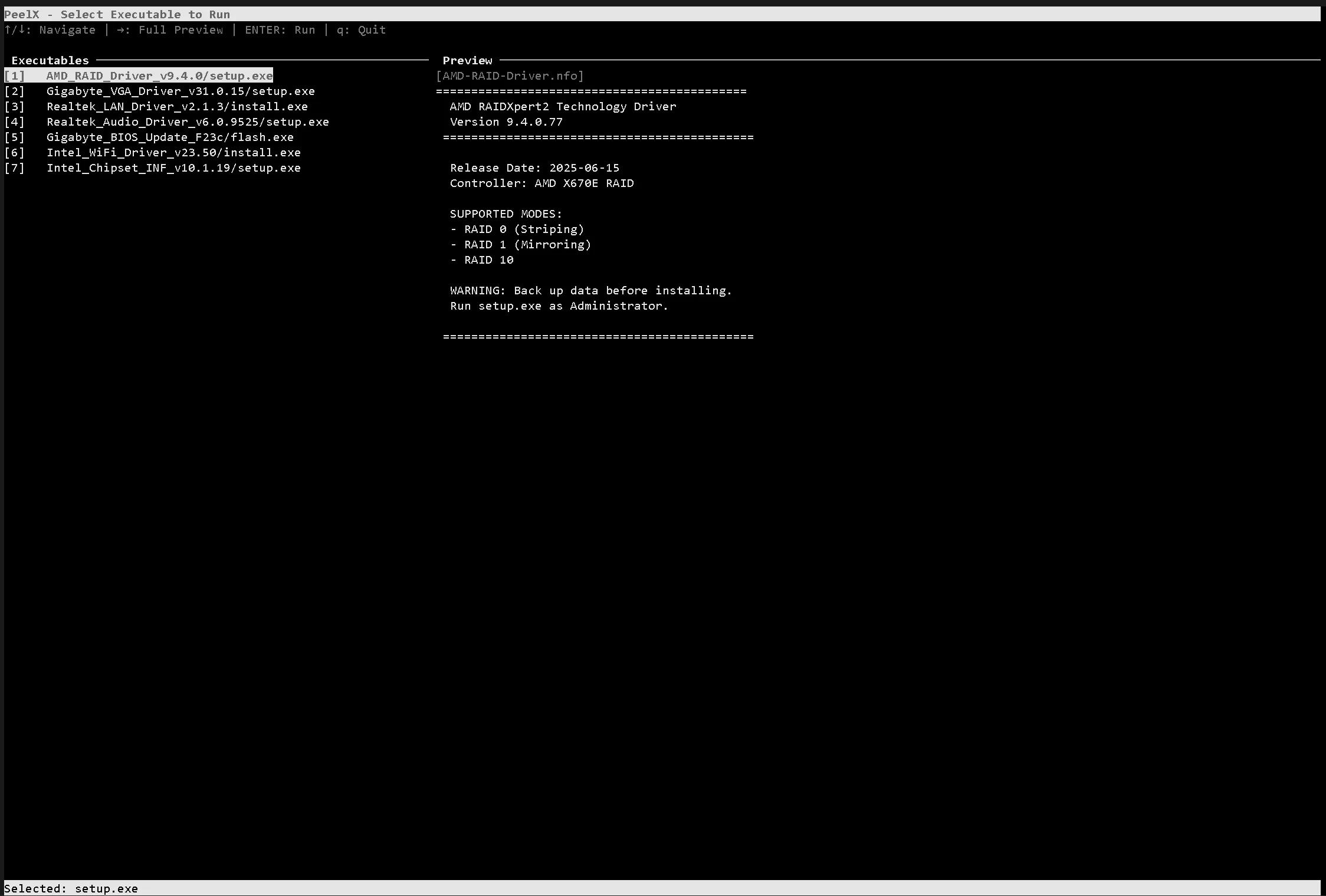Click the [AMD-RAID-Driver.nfo] filename link
The height and width of the screenshot is (896, 1326).
[x=510, y=76]
